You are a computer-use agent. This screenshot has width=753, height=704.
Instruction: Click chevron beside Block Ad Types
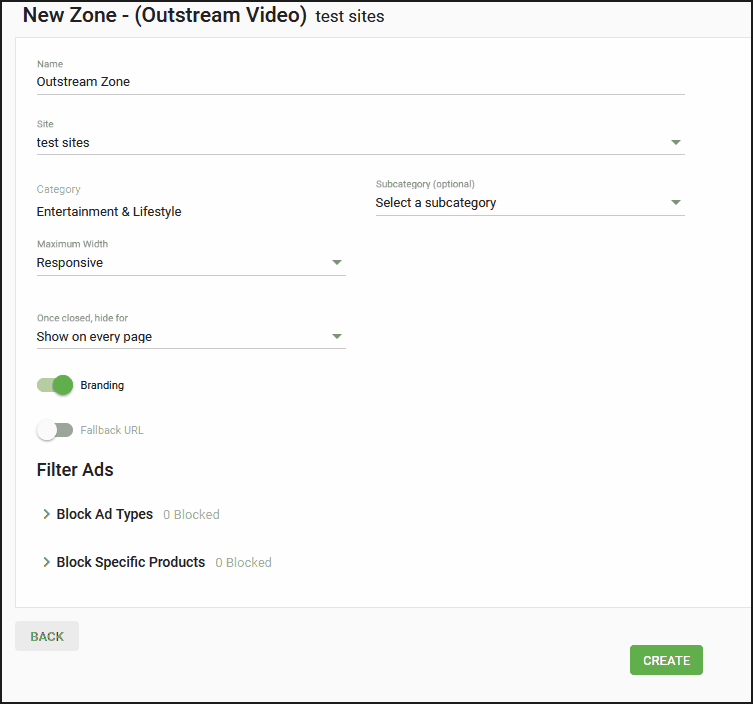(46, 514)
